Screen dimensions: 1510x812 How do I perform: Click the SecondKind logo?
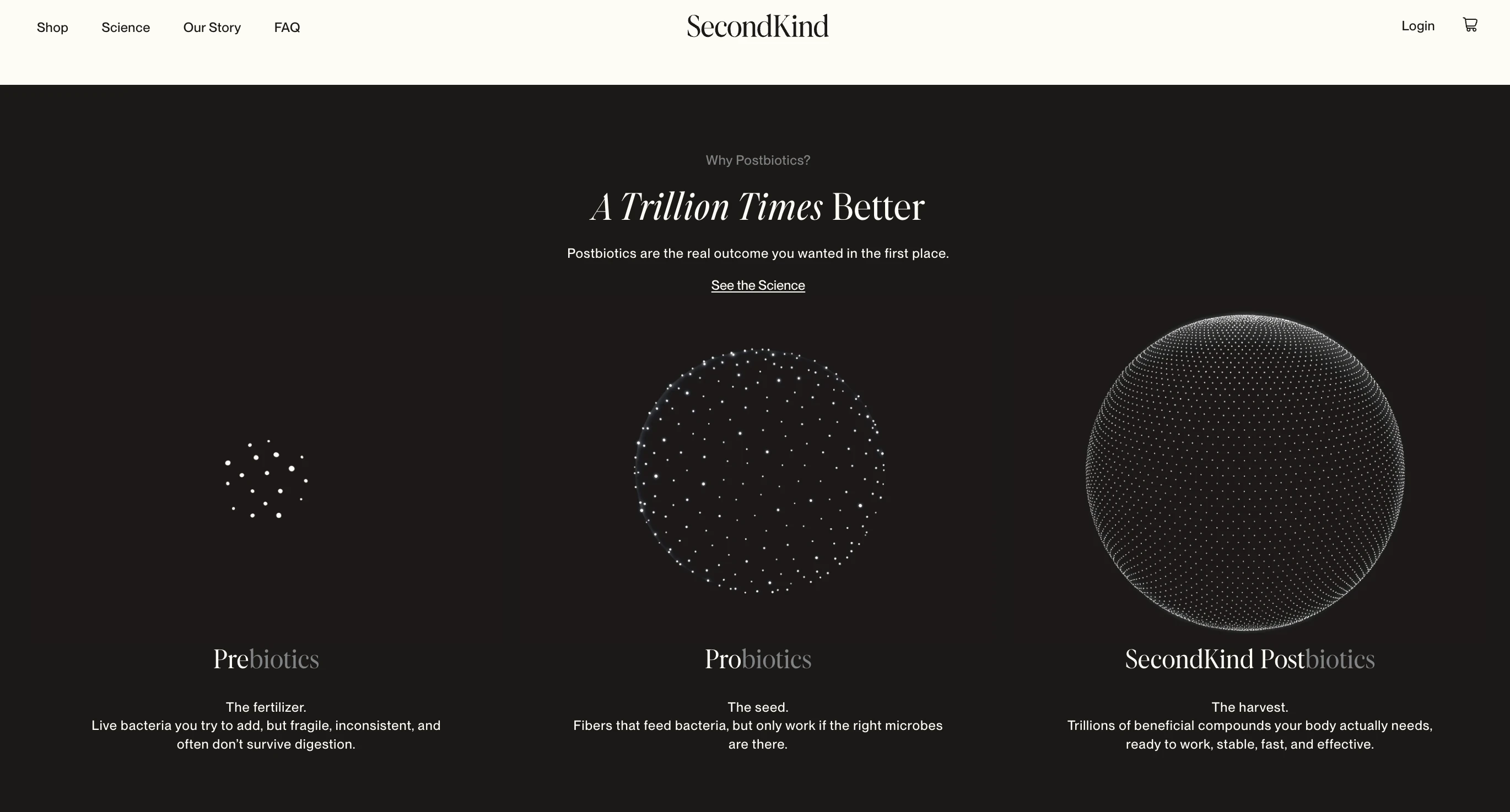(x=757, y=26)
